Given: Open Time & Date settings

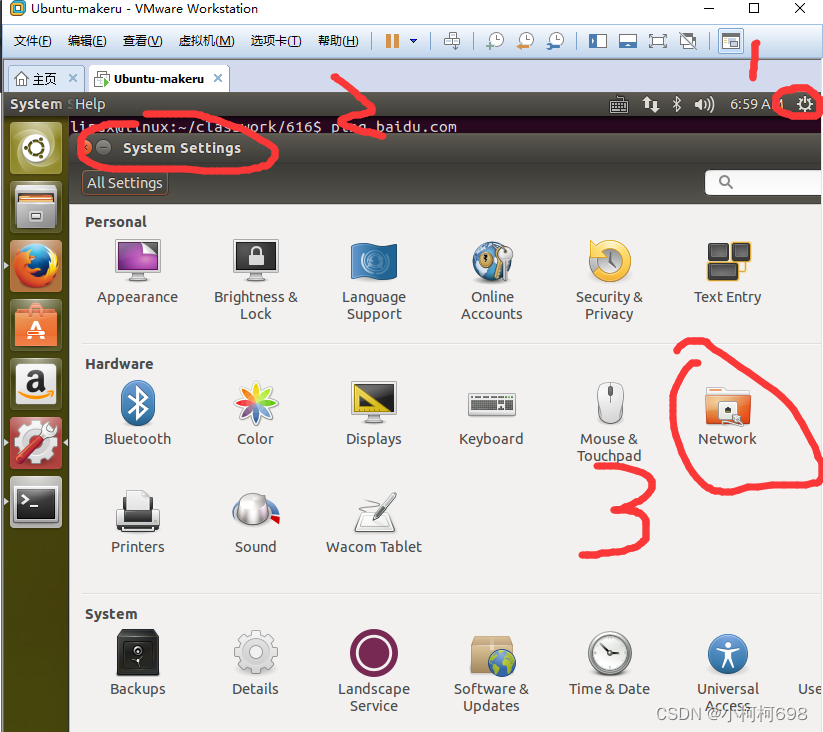Looking at the screenshot, I should click(609, 663).
